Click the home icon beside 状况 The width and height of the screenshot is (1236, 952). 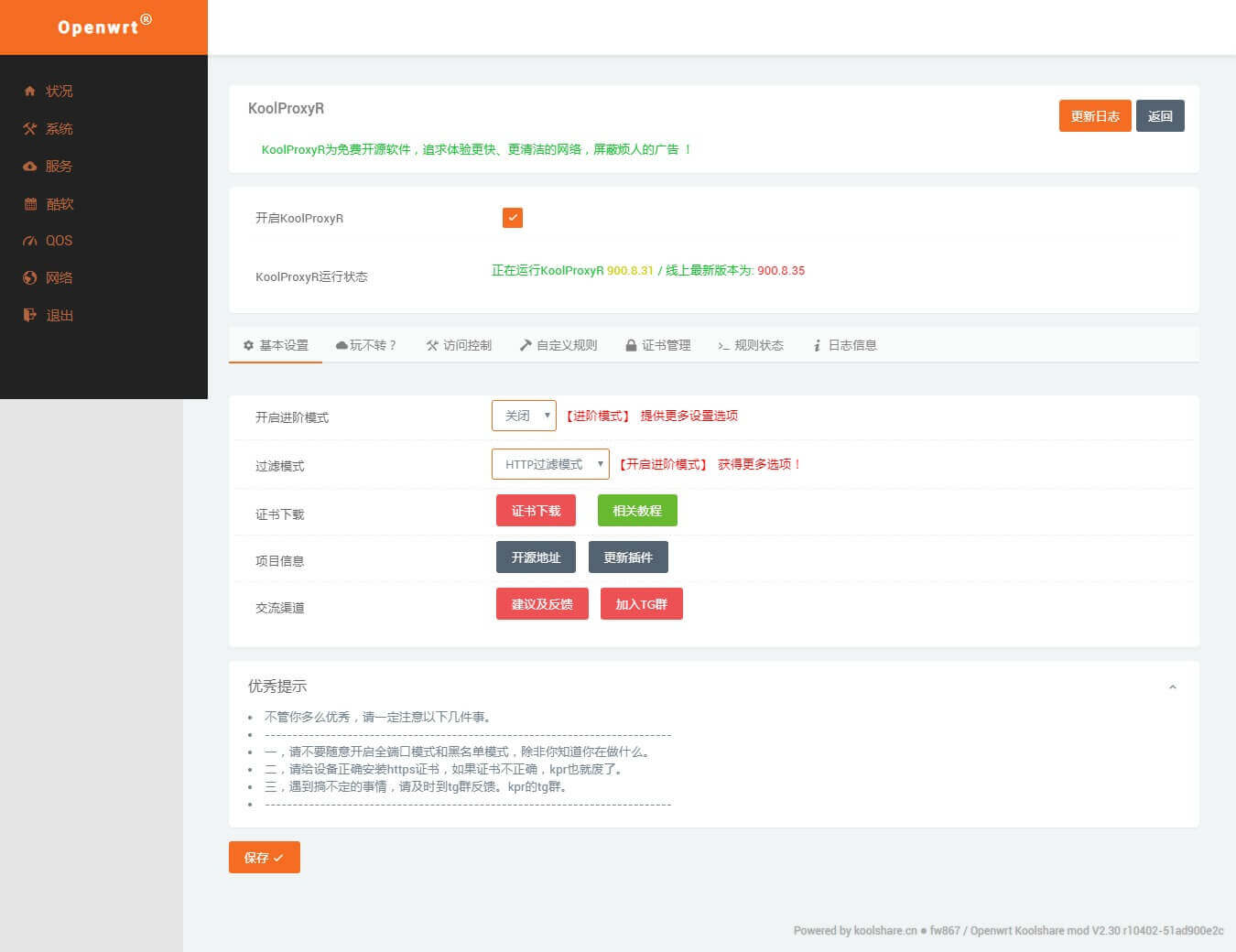pyautogui.click(x=30, y=91)
